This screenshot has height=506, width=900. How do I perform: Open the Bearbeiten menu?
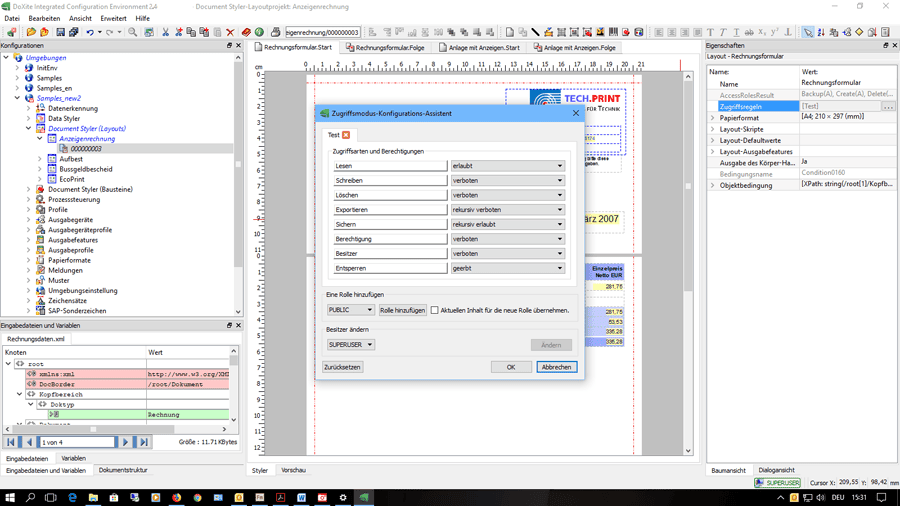click(44, 18)
